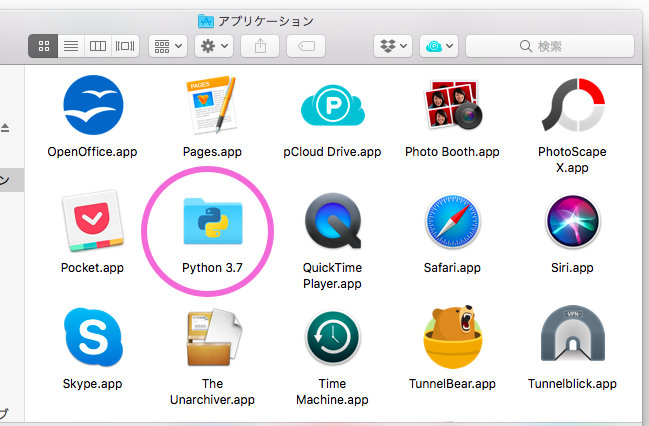This screenshot has width=649, height=426.
Task: Click the search field
Action: [x=550, y=46]
